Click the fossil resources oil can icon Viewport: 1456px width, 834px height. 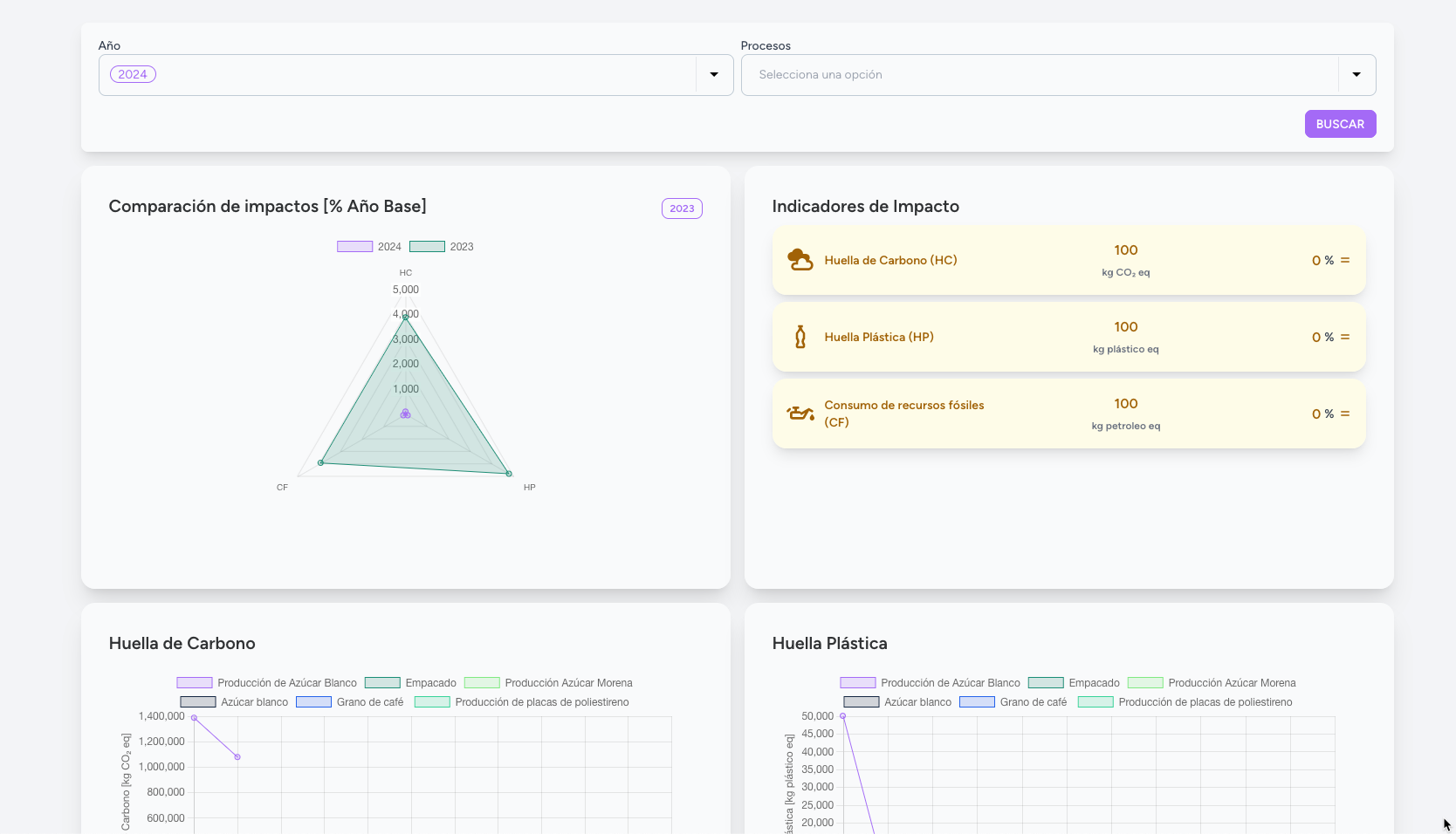pyautogui.click(x=800, y=414)
